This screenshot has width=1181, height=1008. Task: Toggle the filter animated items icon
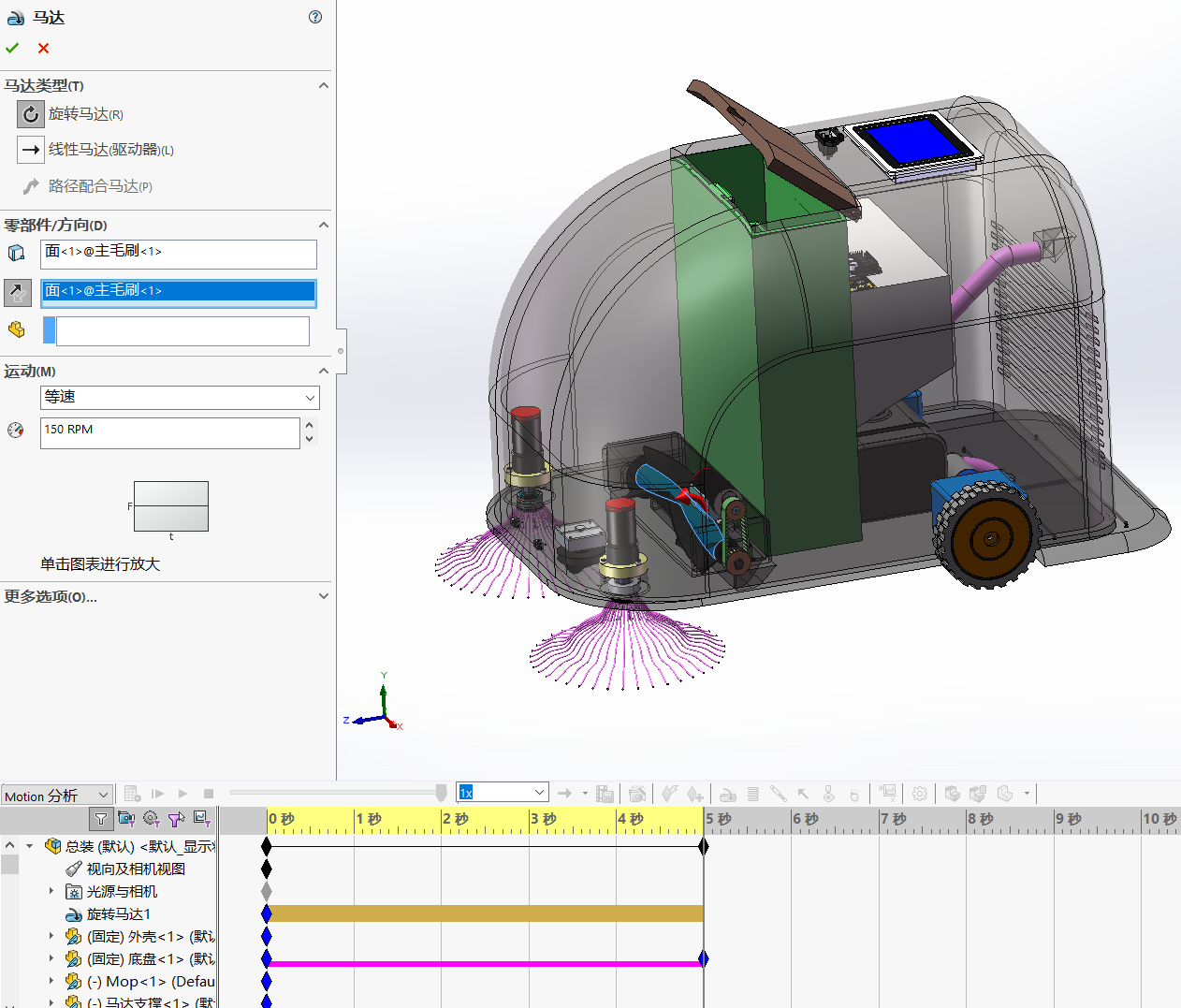point(126,819)
